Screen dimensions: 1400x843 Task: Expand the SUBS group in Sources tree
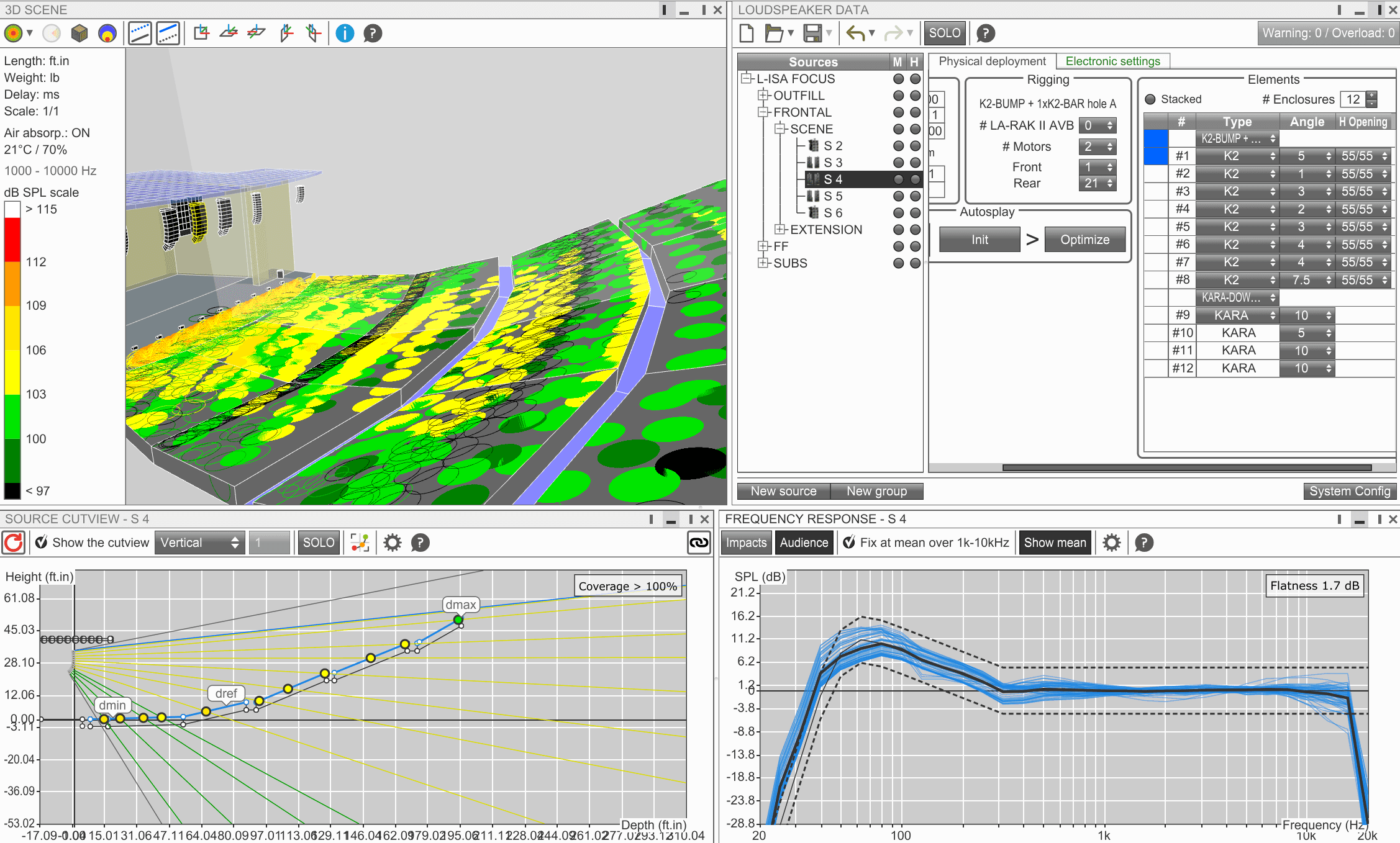763,263
